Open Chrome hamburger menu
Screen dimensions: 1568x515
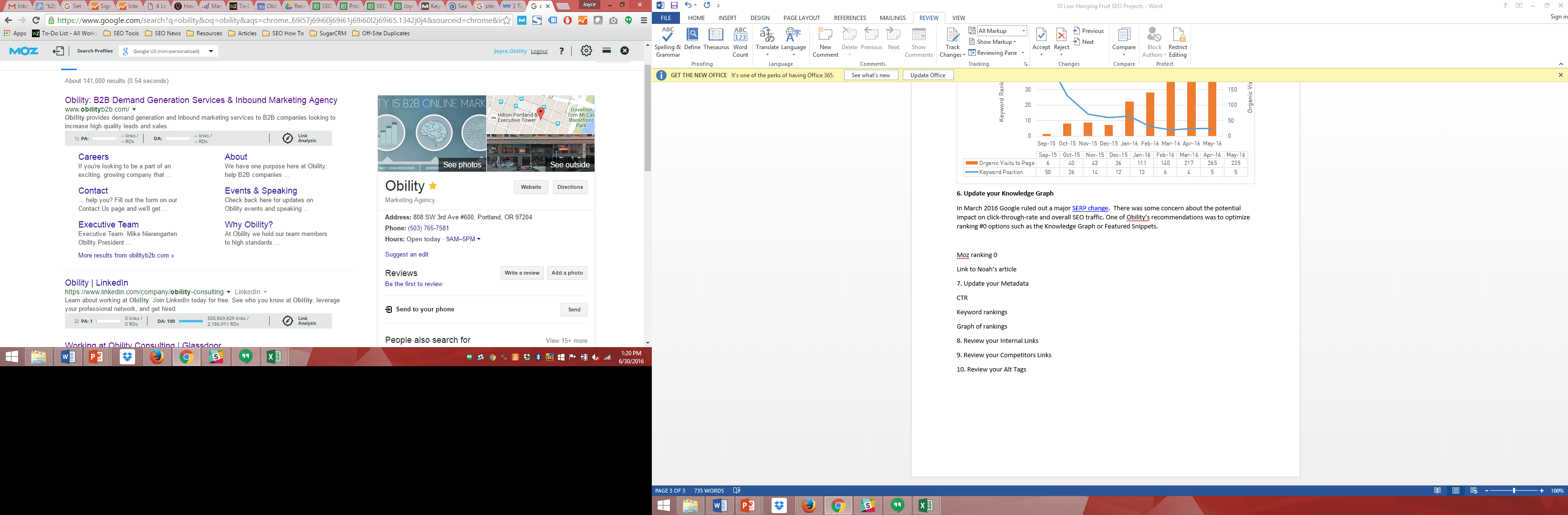[643, 20]
